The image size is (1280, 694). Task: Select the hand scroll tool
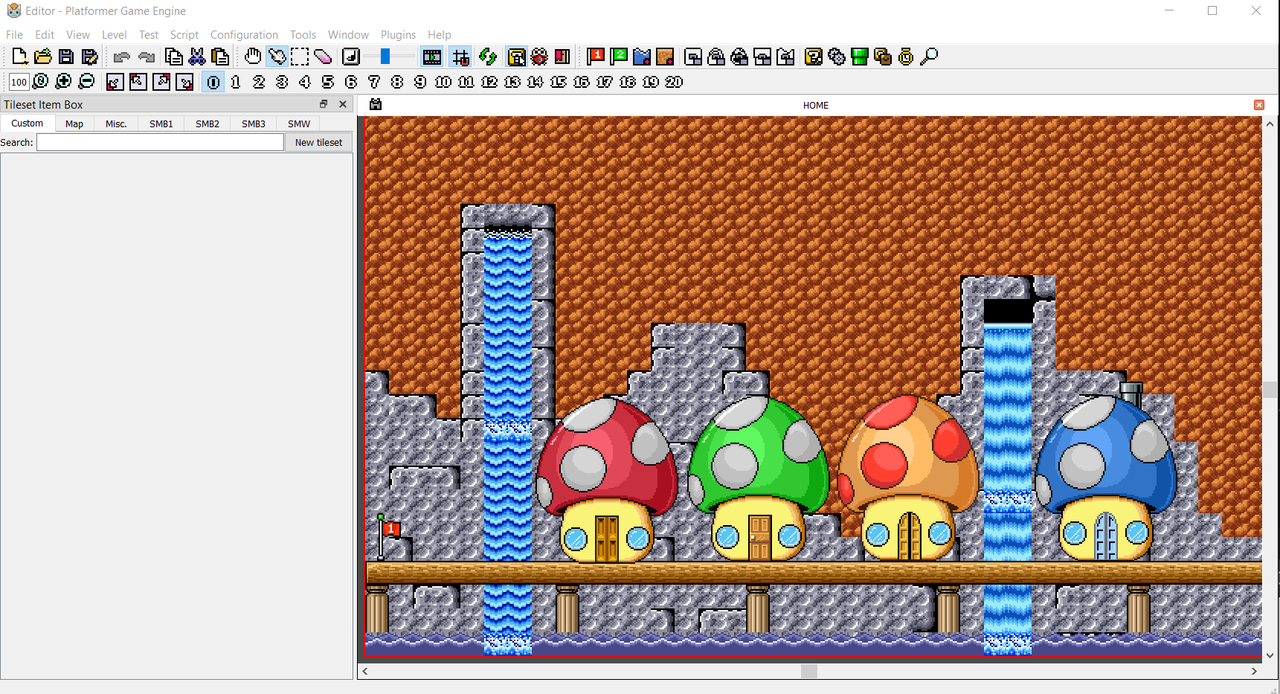pos(253,57)
